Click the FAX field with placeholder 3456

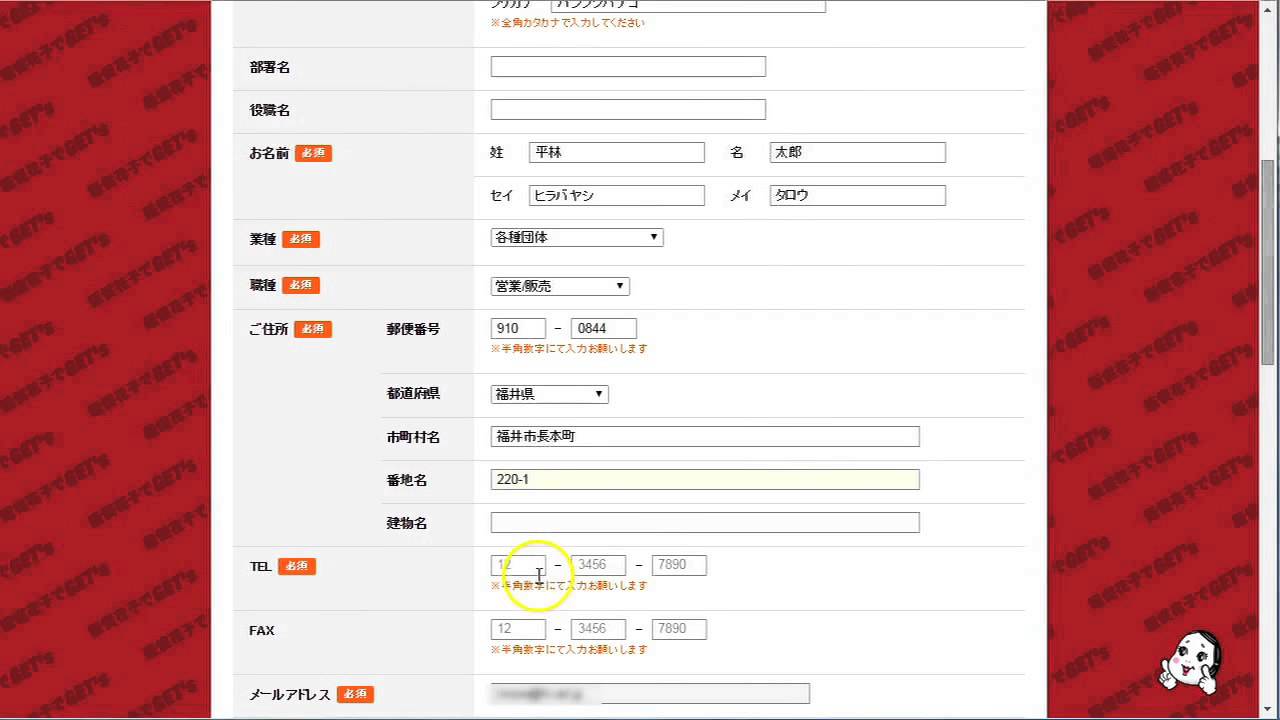598,629
